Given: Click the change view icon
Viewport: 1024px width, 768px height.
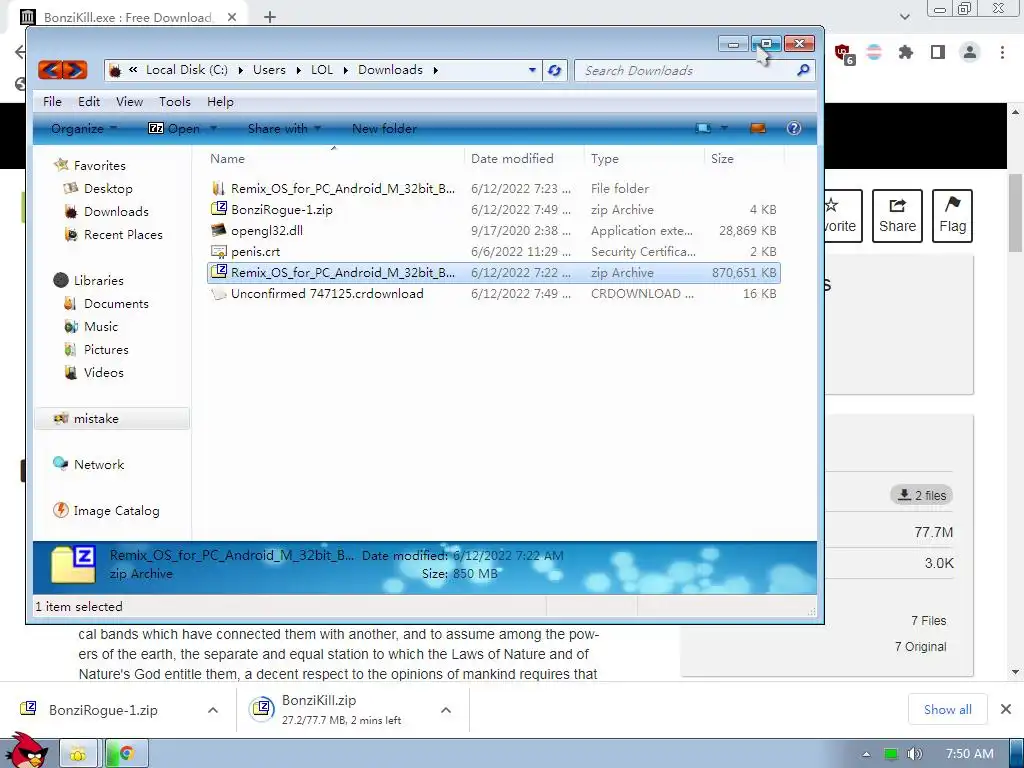Looking at the screenshot, I should pos(703,129).
